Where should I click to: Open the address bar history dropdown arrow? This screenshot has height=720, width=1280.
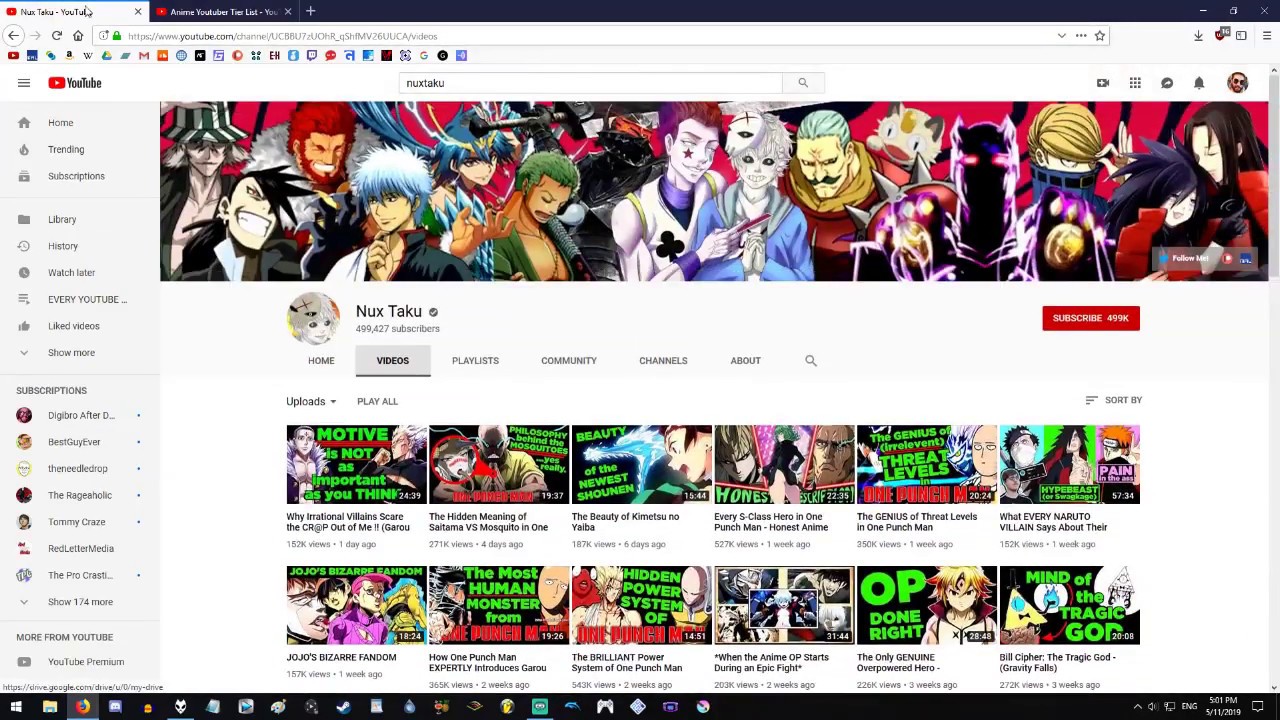click(x=1061, y=36)
